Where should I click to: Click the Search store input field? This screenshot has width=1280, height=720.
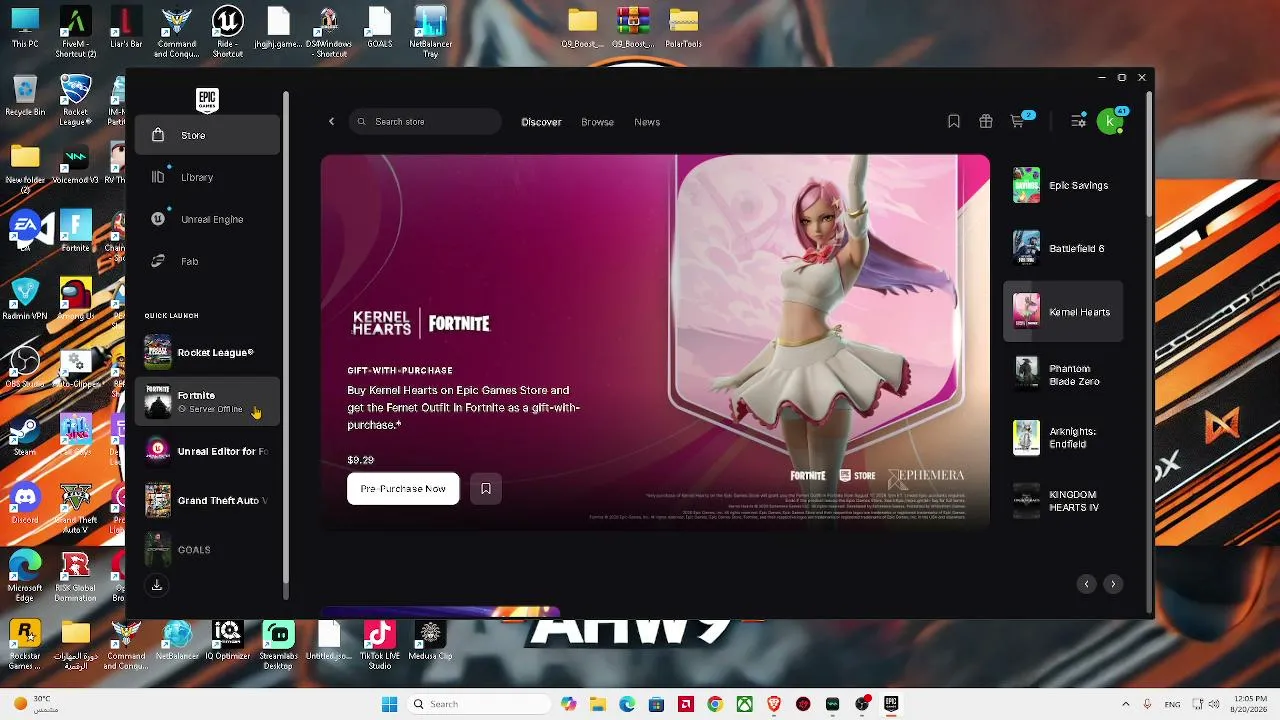coord(425,122)
